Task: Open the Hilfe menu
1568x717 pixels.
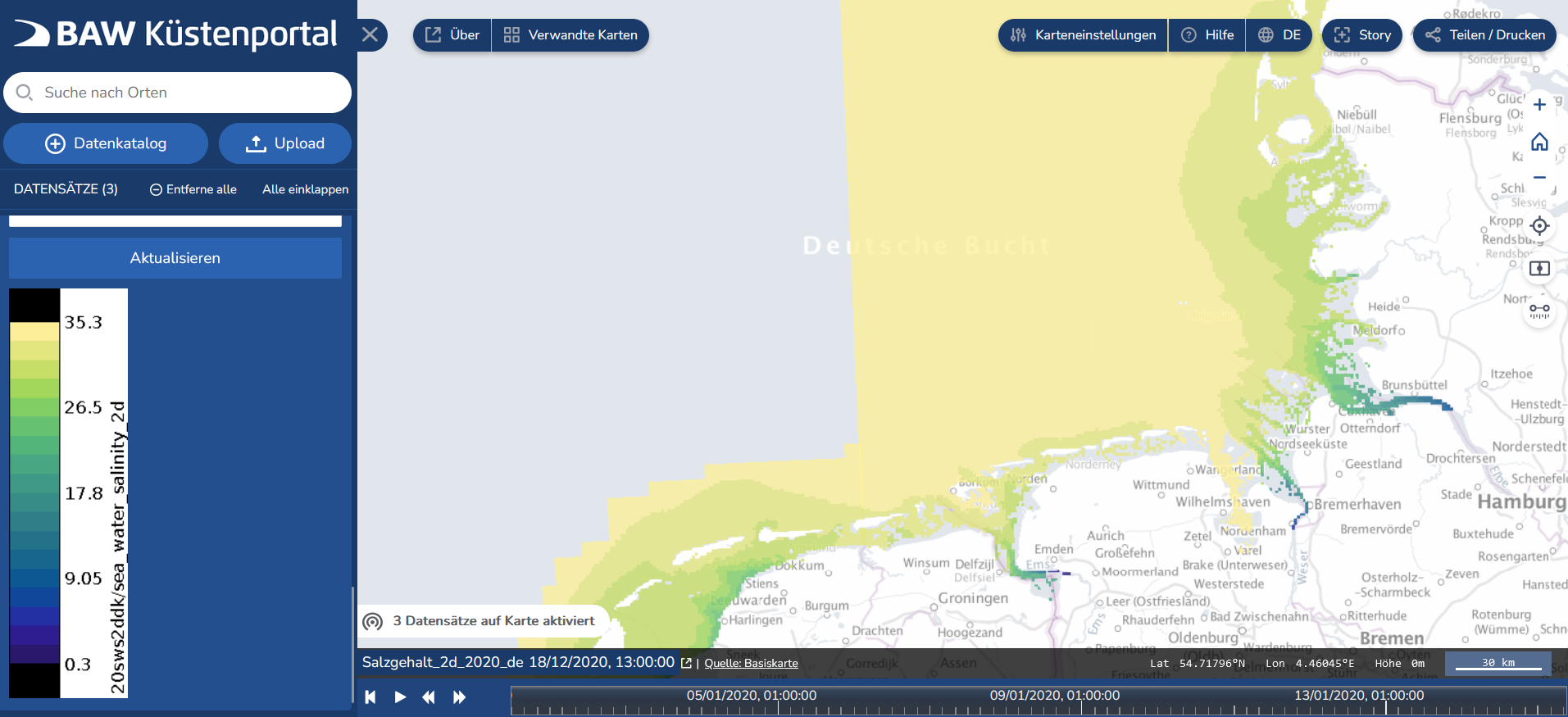Action: point(1207,35)
